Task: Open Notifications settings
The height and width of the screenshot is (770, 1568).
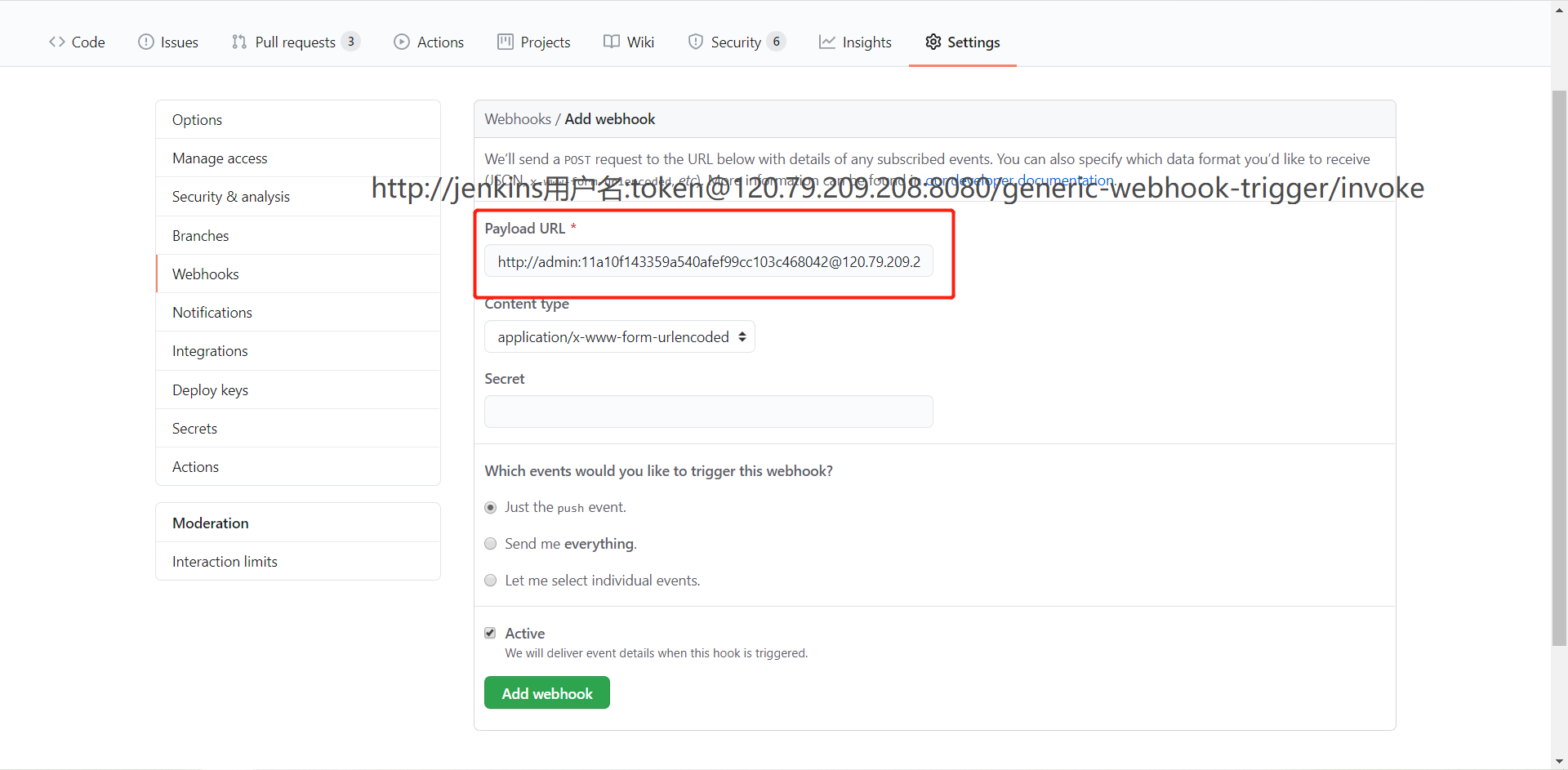Action: 298,313
